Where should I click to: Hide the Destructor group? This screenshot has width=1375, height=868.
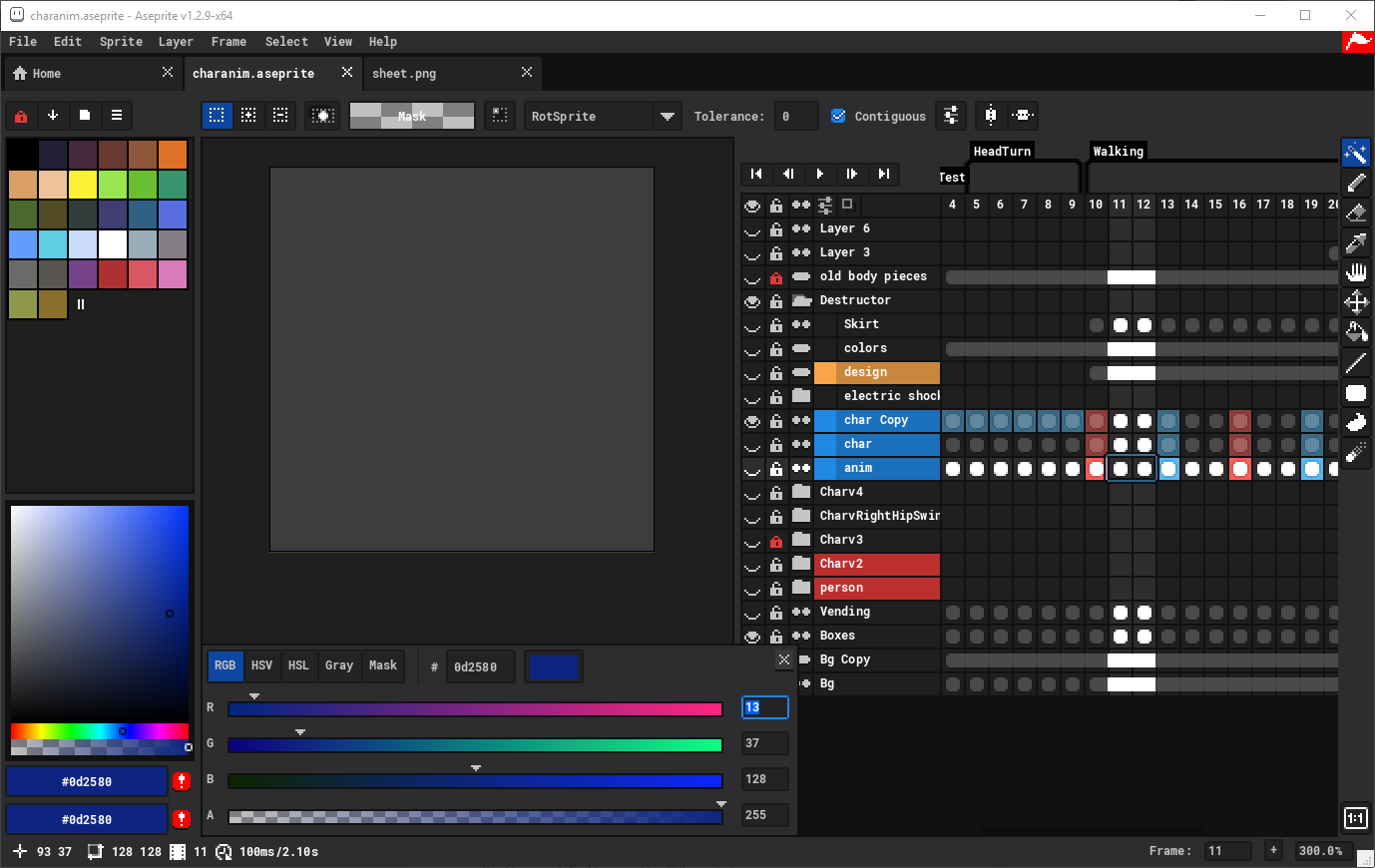point(752,300)
